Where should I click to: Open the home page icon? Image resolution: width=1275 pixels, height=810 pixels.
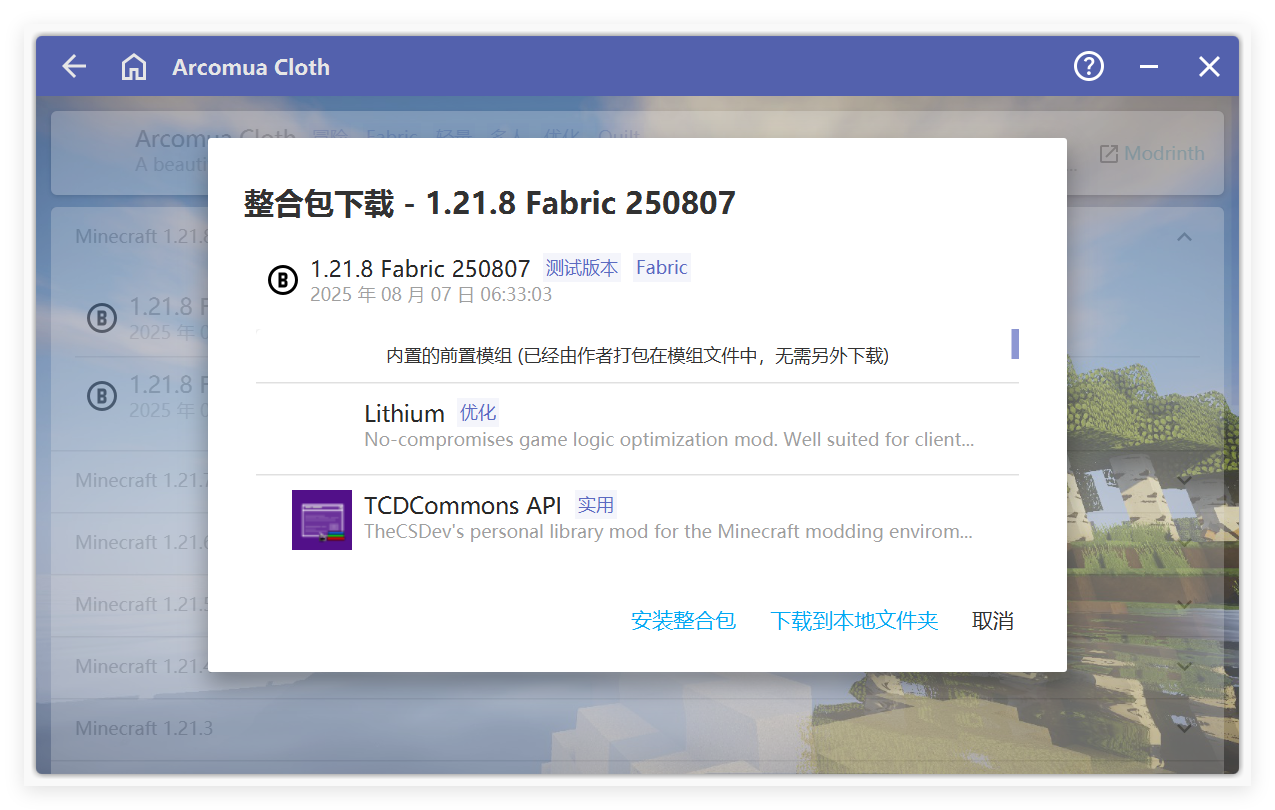[133, 67]
